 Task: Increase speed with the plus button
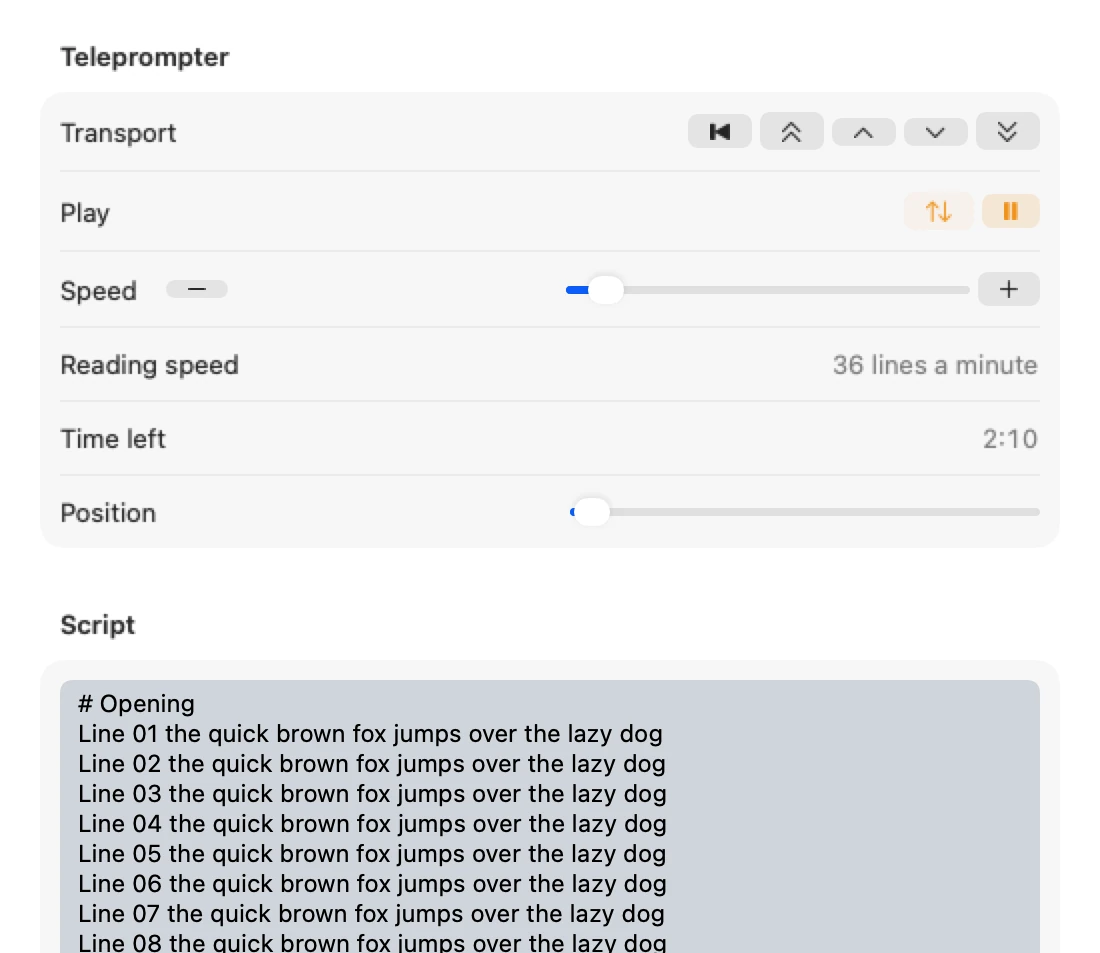[1008, 289]
